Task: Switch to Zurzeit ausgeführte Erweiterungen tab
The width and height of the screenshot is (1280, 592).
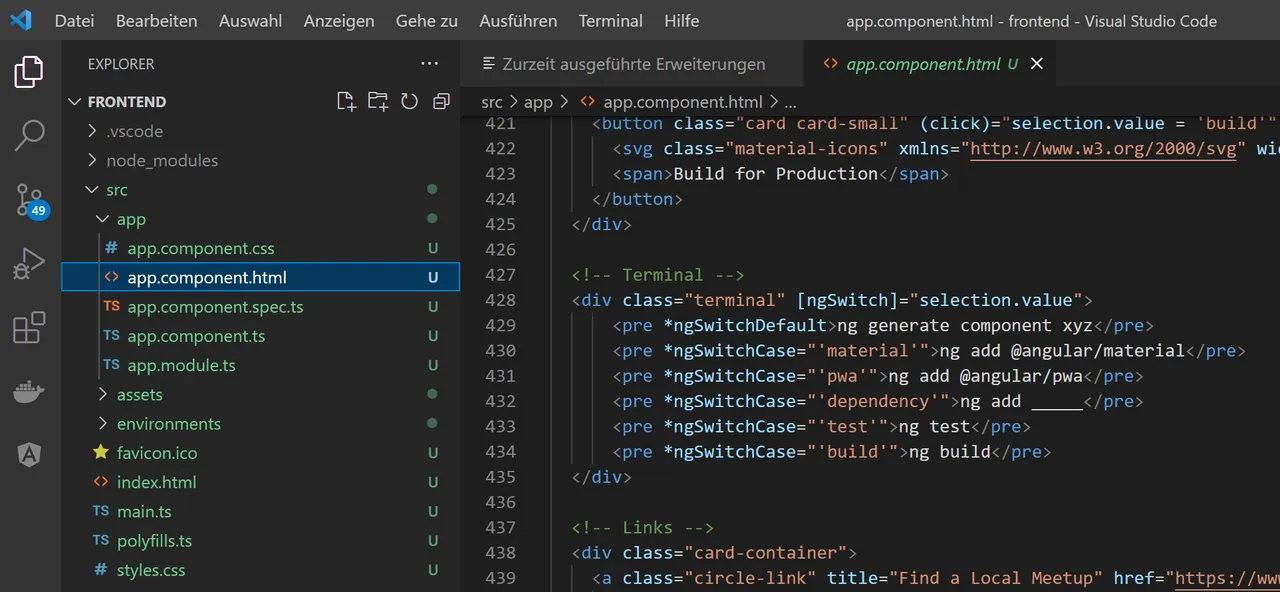Action: (x=632, y=64)
